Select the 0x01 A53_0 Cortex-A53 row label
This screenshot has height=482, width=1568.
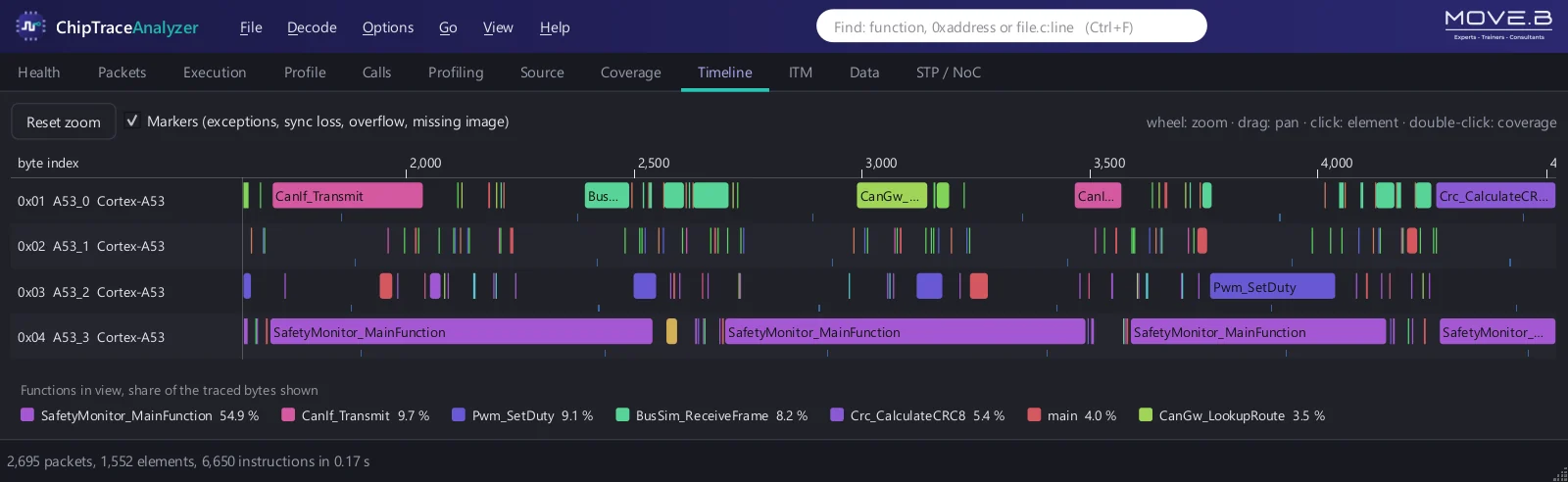tap(91, 201)
